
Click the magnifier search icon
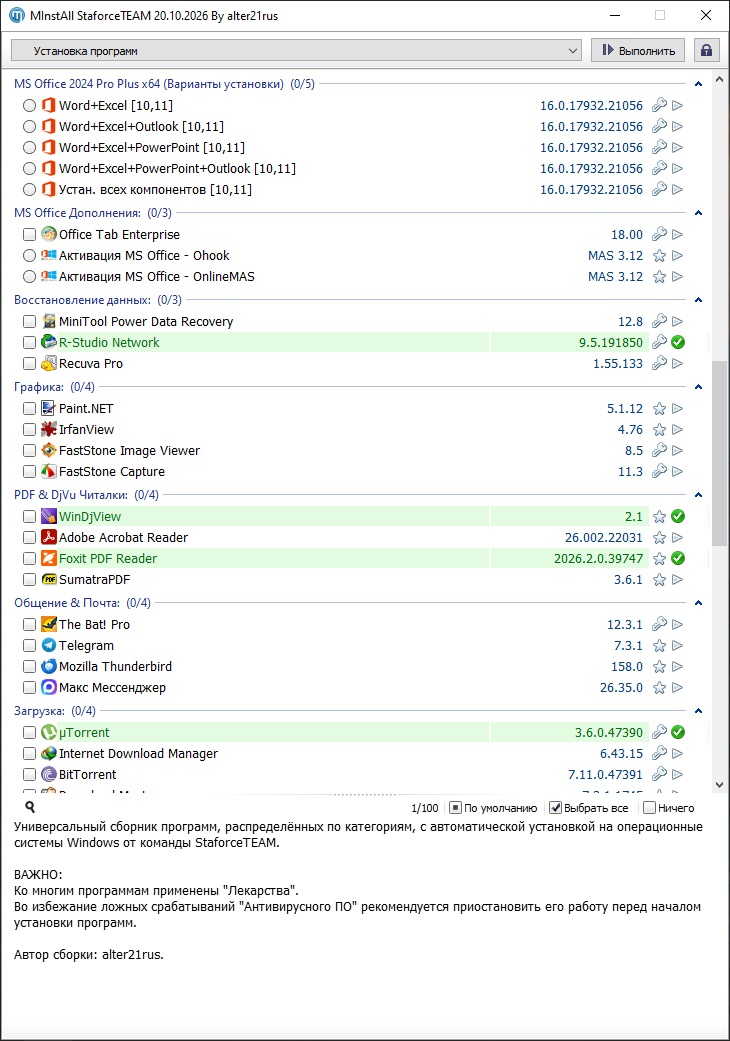pyautogui.click(x=30, y=807)
